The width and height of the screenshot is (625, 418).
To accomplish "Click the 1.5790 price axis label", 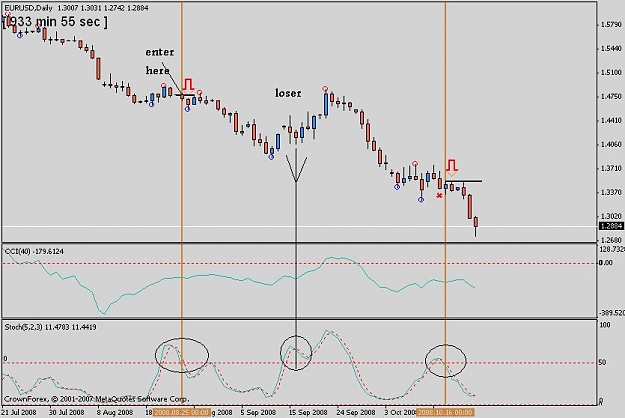I will [x=611, y=25].
